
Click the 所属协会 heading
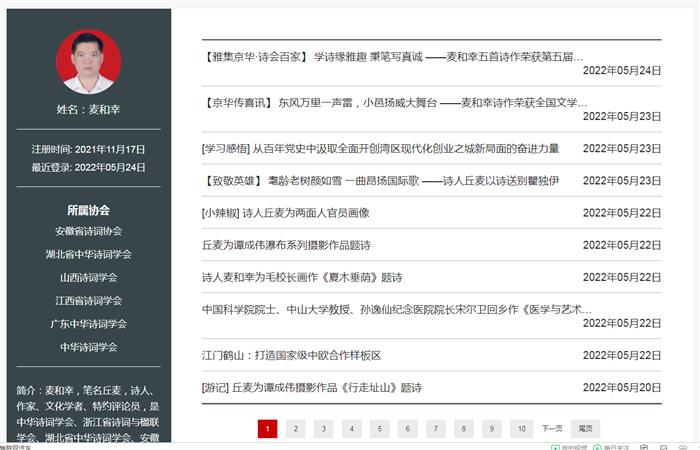point(88,210)
